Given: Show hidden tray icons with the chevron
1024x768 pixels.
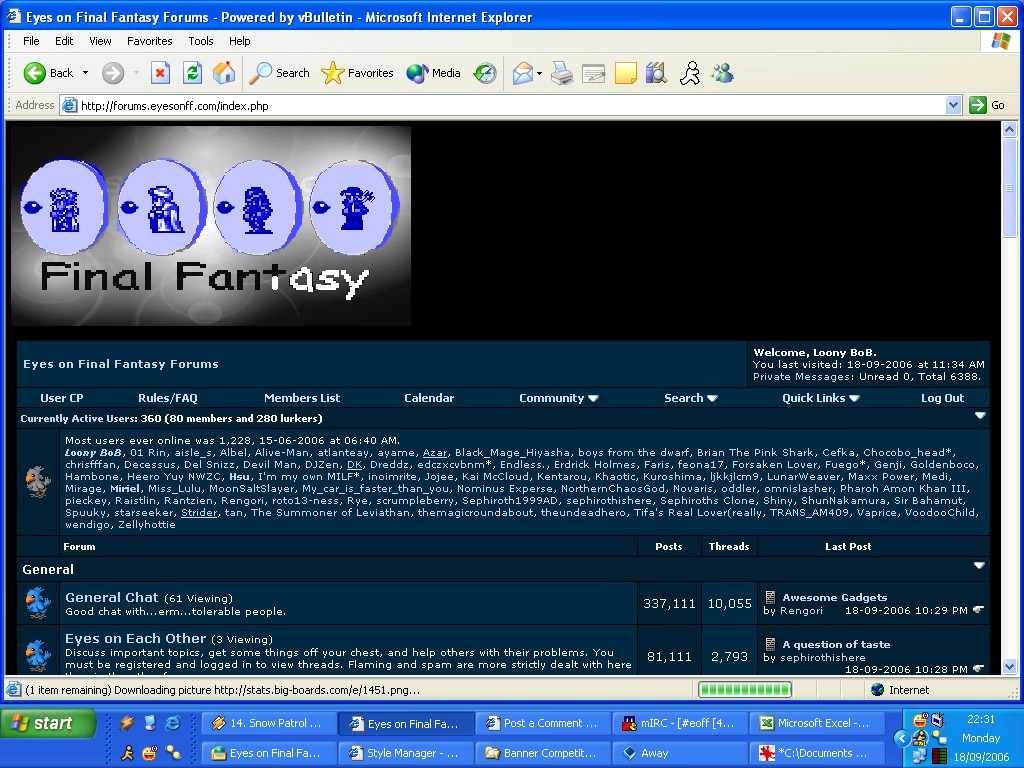Looking at the screenshot, I should [903, 738].
